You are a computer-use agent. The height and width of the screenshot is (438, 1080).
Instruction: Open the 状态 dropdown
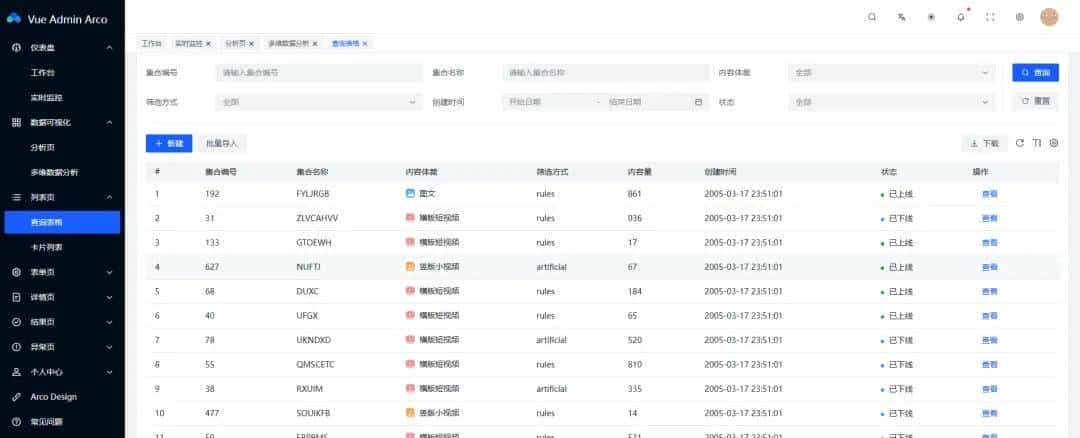(891, 102)
